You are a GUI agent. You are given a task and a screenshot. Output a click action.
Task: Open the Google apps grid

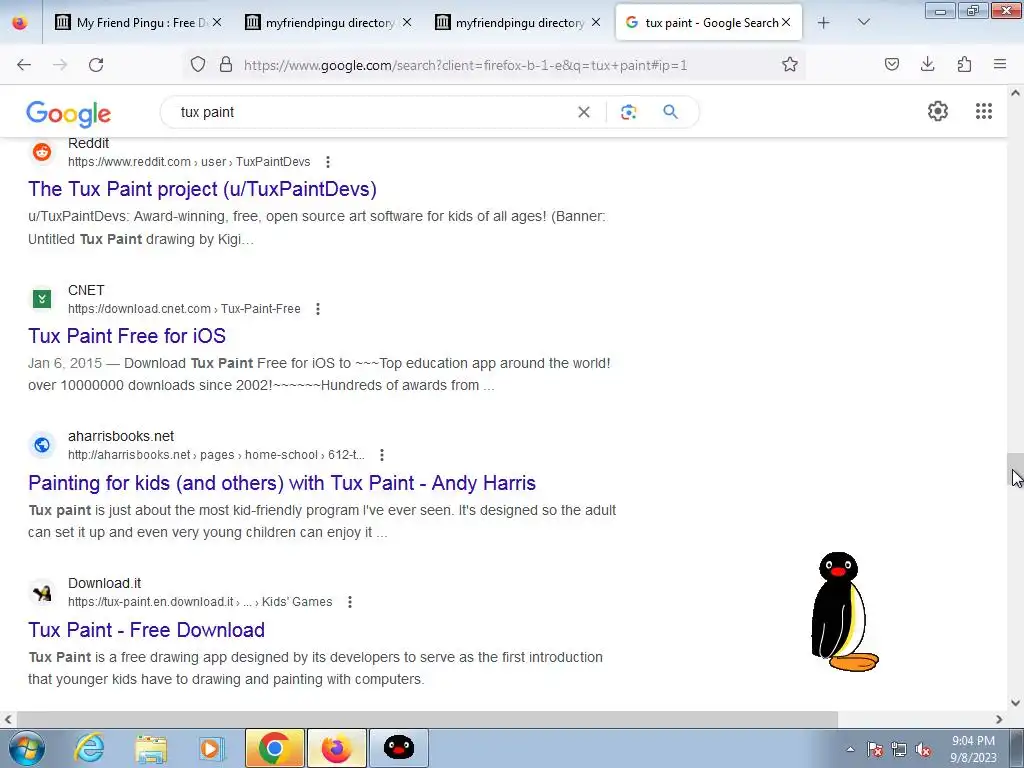click(984, 111)
